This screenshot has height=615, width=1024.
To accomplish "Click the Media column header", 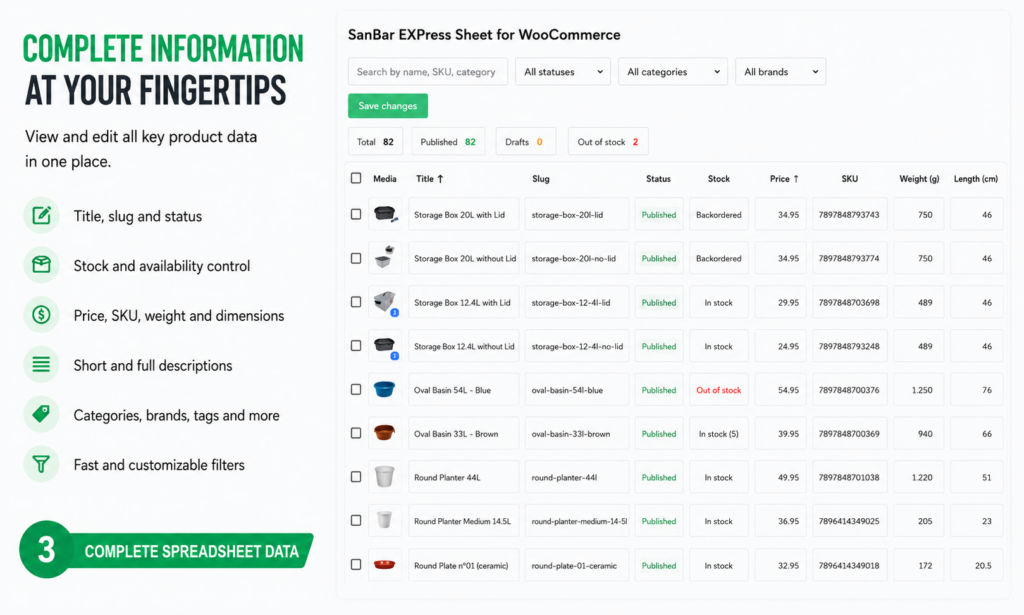I will pos(385,178).
